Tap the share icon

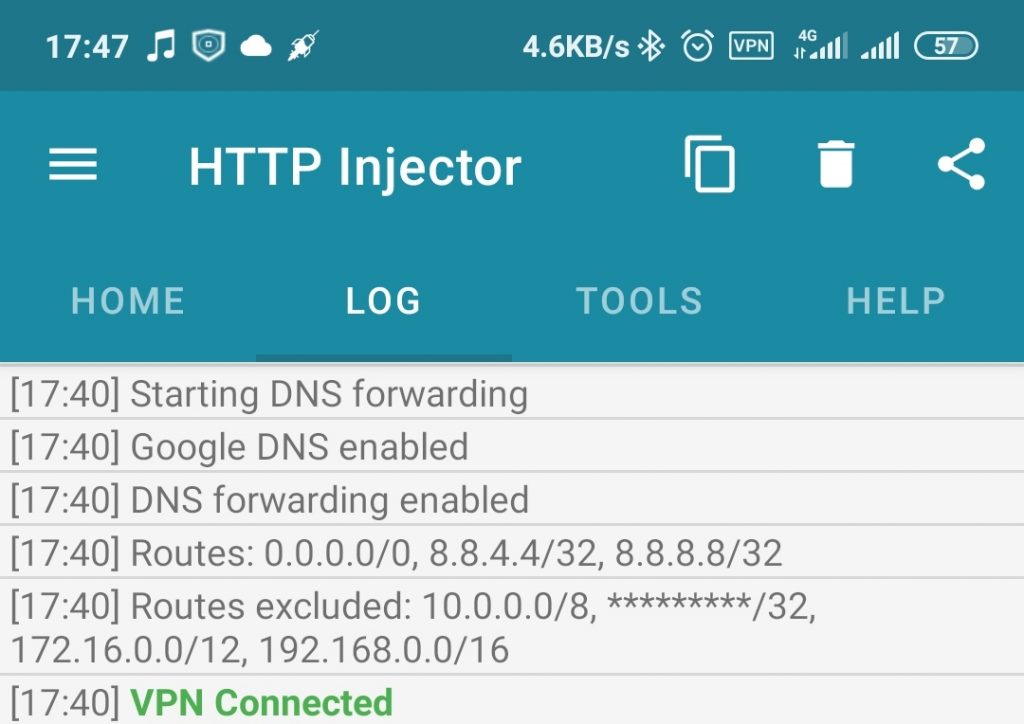[961, 164]
